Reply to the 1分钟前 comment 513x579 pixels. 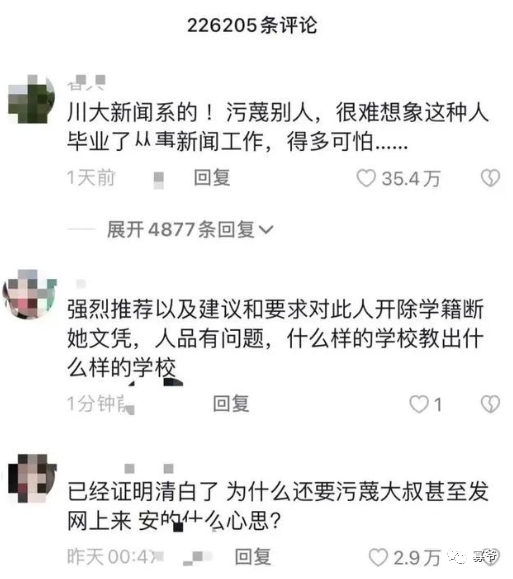click(x=231, y=404)
